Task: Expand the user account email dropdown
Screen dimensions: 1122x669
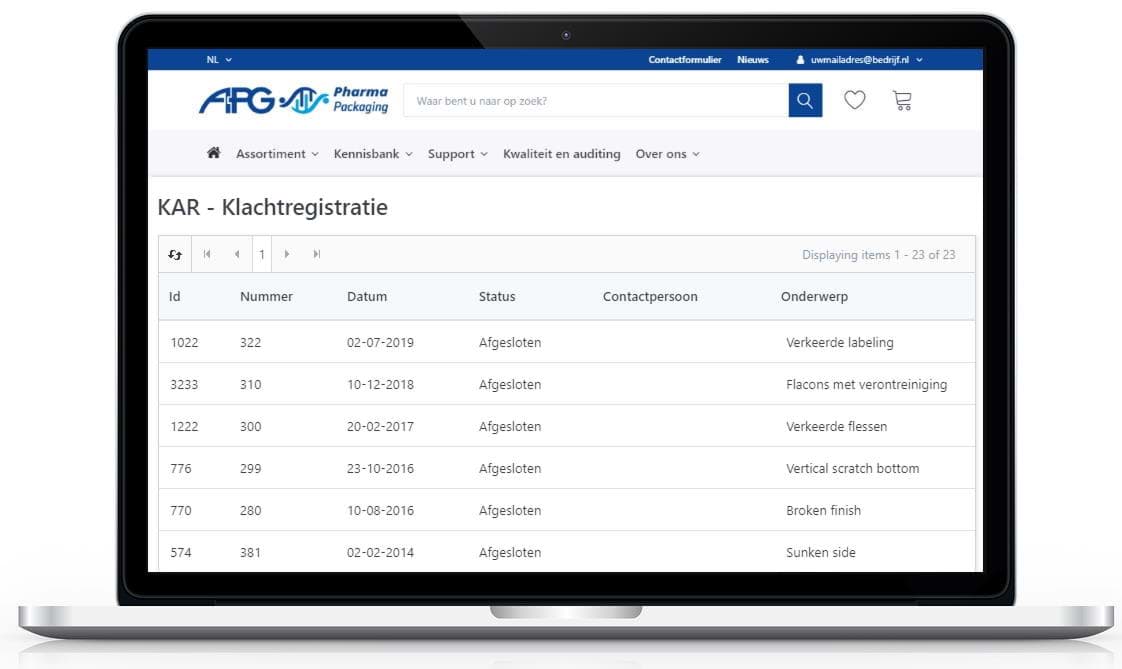Action: [859, 60]
